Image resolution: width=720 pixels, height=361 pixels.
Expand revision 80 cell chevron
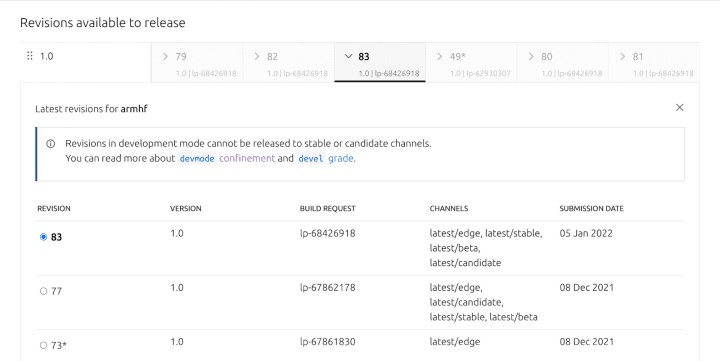[531, 56]
